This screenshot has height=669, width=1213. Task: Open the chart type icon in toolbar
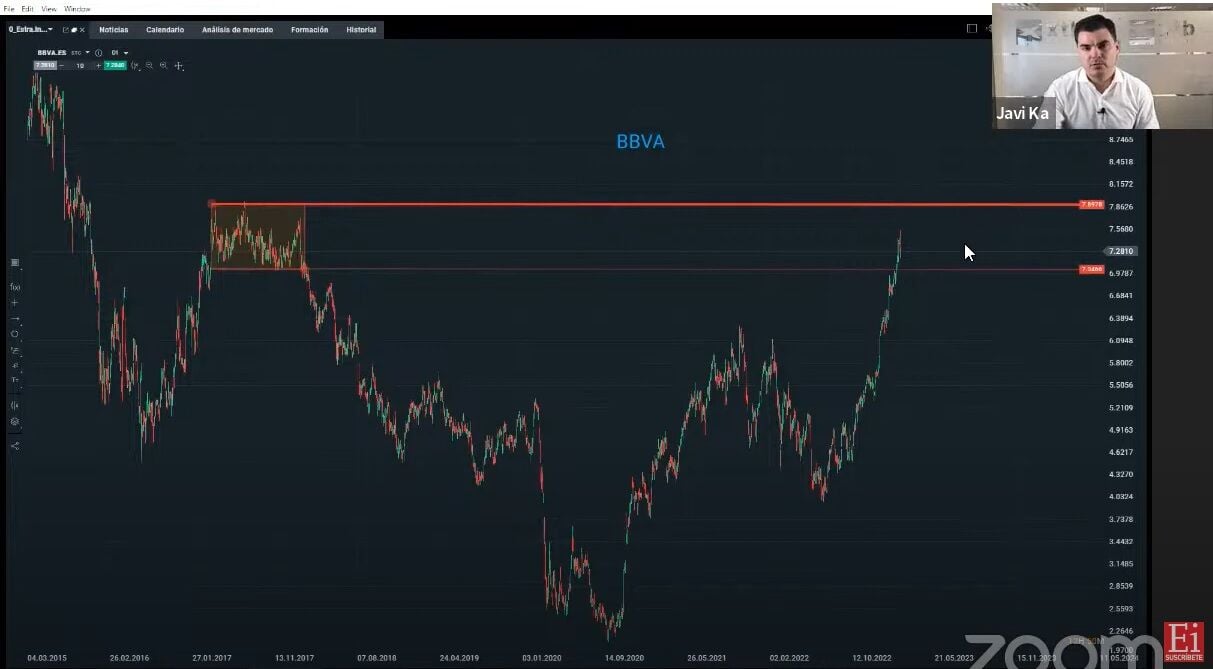pos(136,65)
